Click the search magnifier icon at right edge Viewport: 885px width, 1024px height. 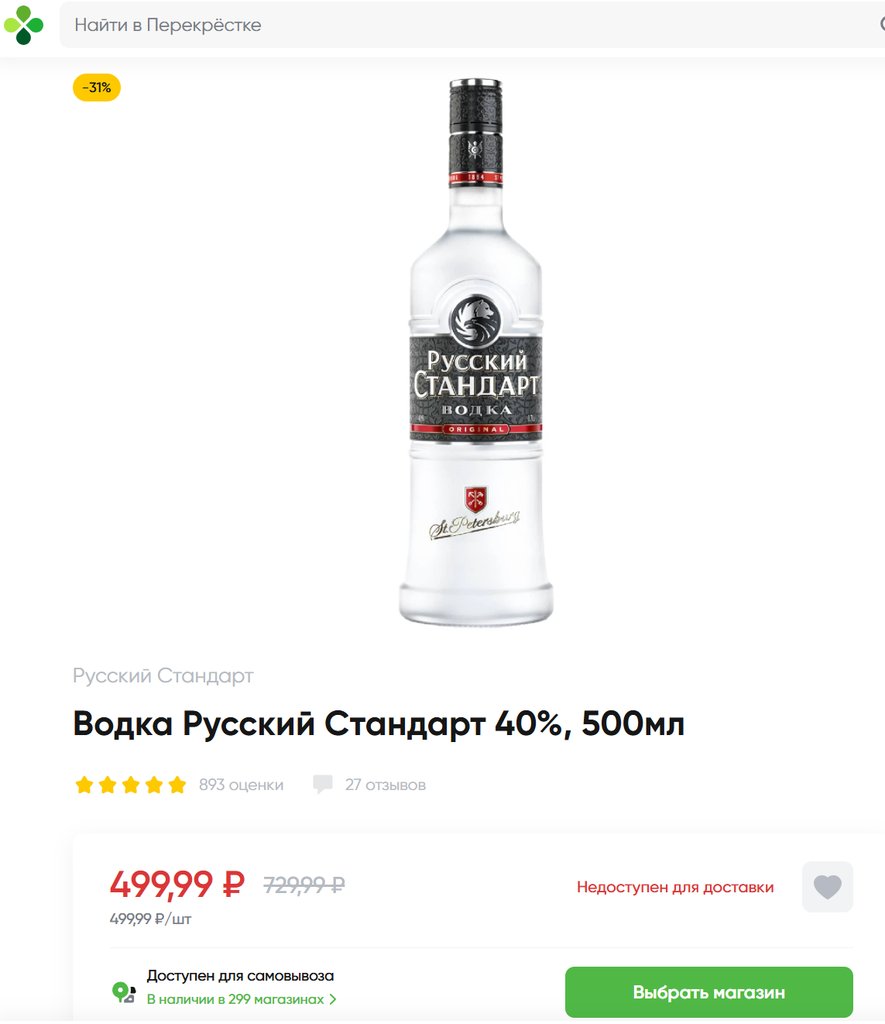coord(882,25)
